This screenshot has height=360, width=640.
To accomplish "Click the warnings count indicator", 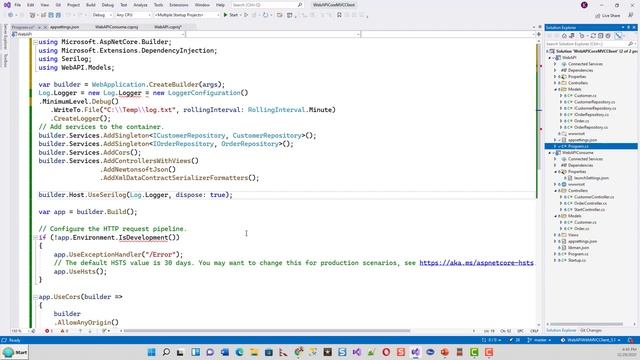I will 64,331.
